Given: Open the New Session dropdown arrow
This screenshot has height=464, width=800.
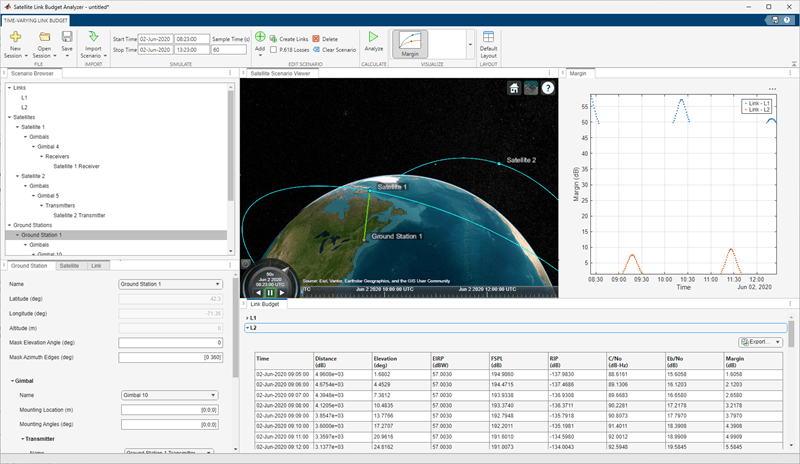Looking at the screenshot, I should (x=26, y=56).
